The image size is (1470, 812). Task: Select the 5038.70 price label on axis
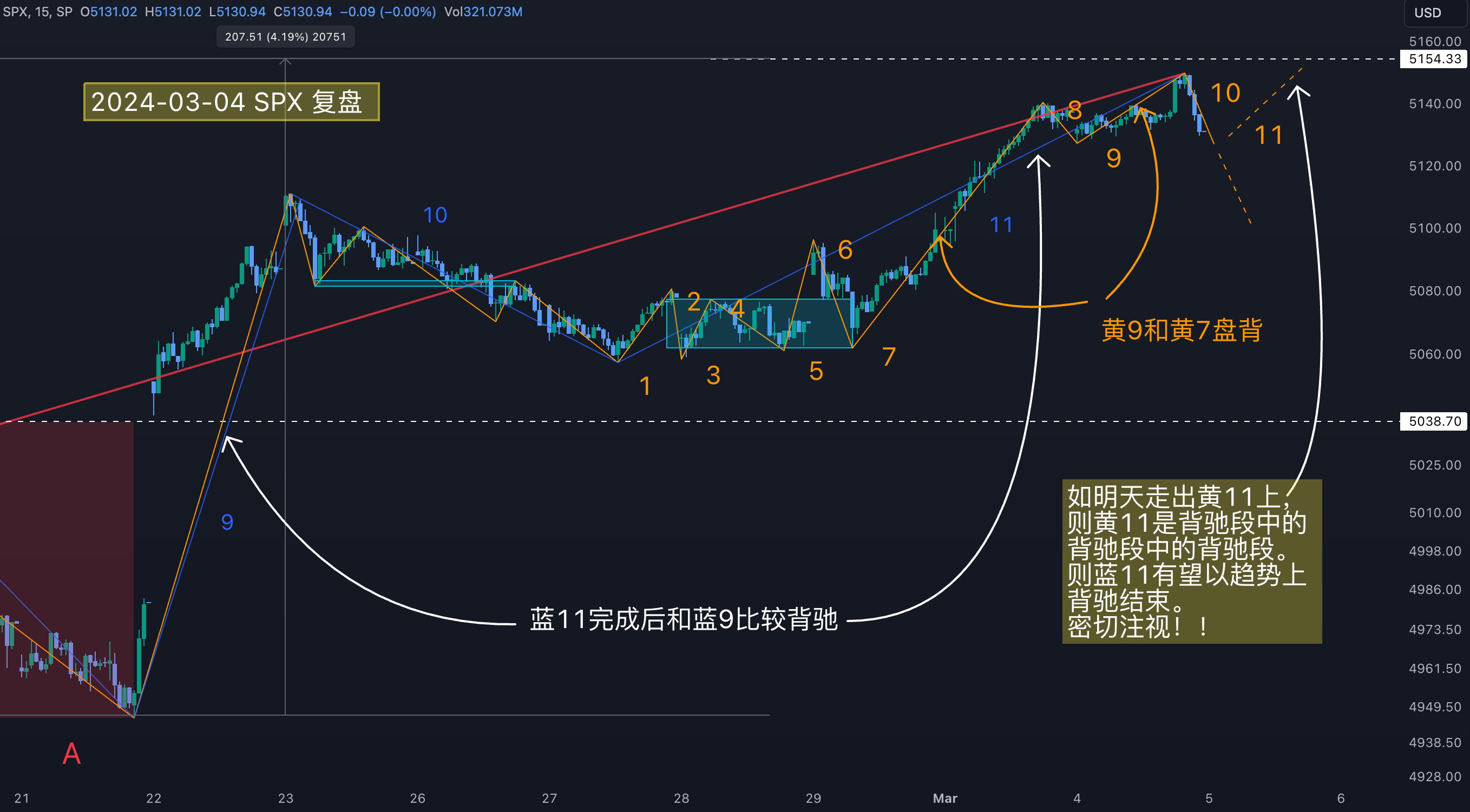click(x=1434, y=421)
